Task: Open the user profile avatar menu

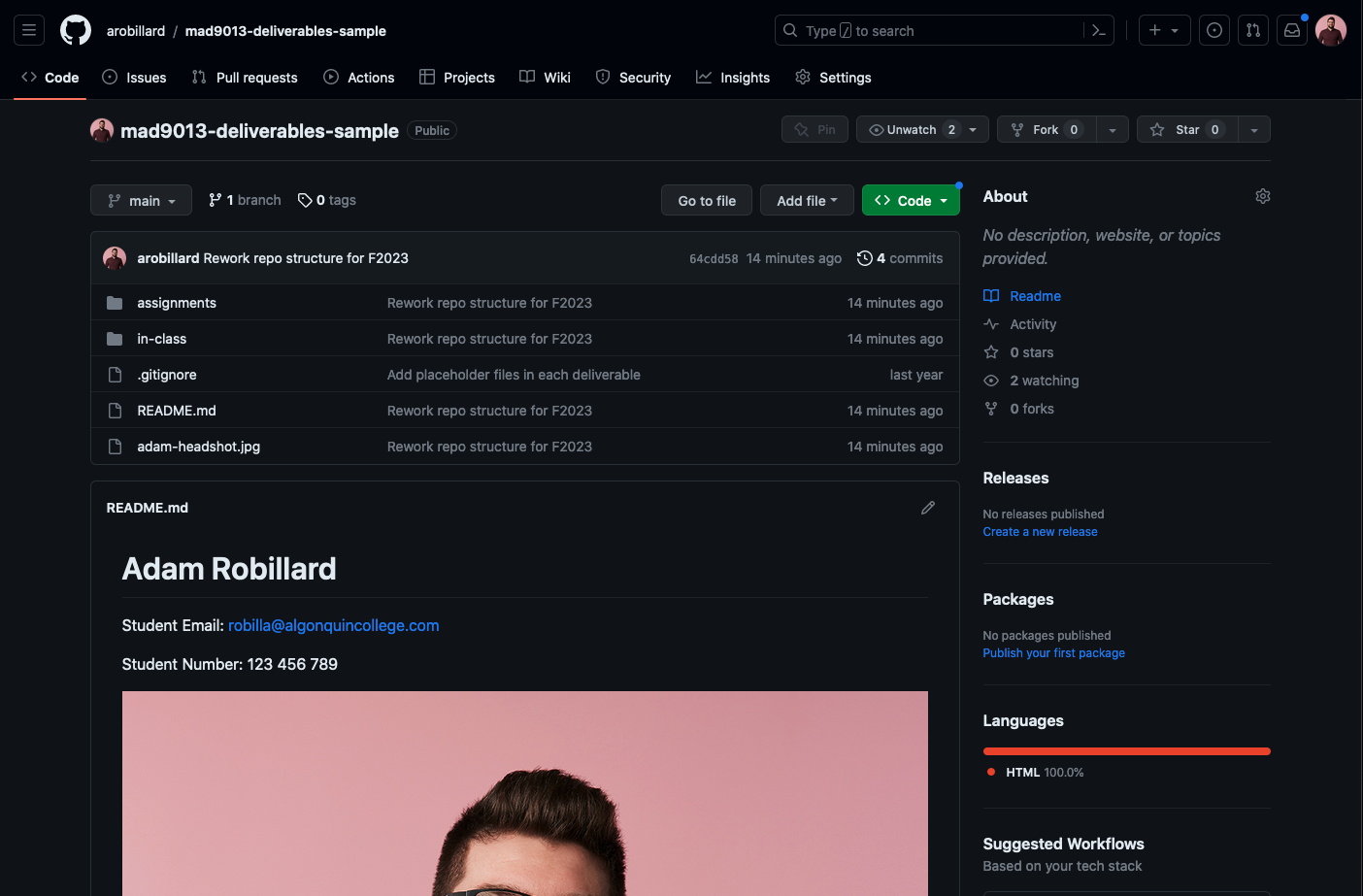Action: (1331, 30)
